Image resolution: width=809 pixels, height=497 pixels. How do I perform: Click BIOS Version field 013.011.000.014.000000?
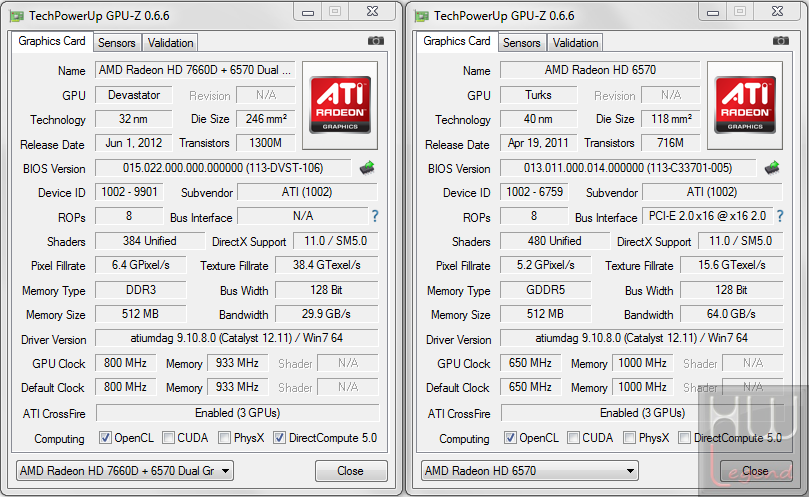628,168
